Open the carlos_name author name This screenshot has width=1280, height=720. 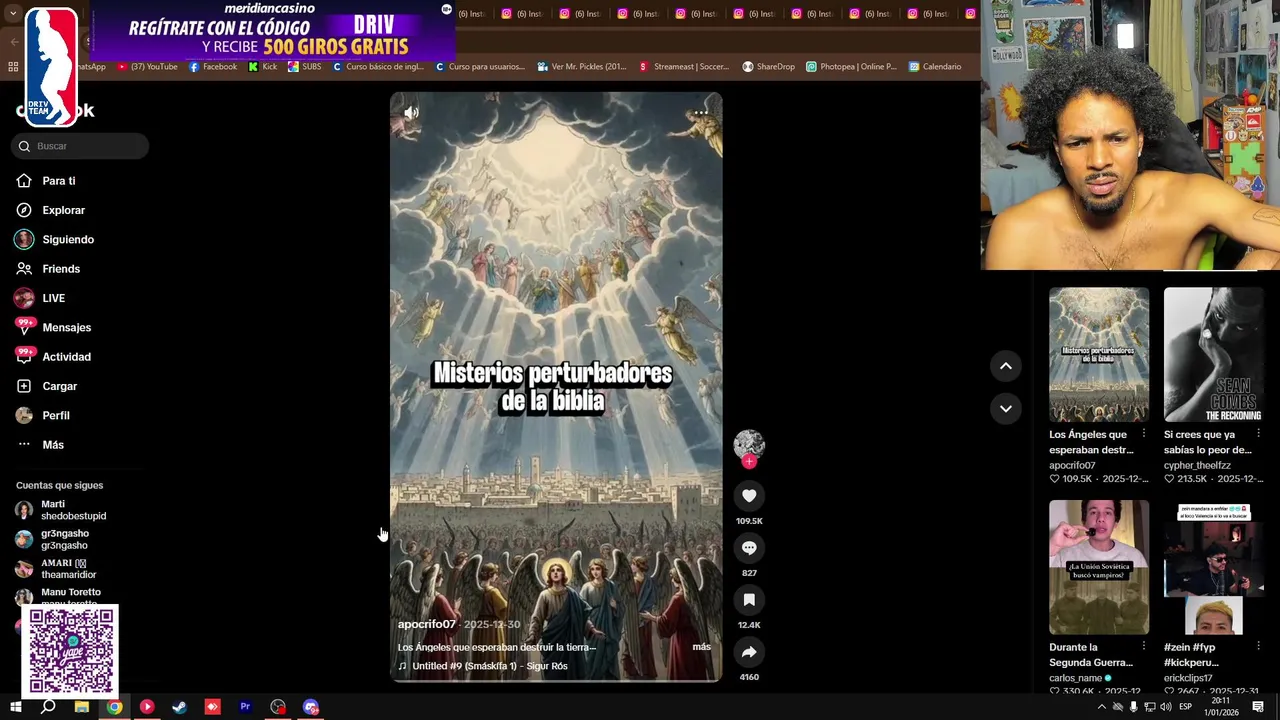click(1075, 678)
